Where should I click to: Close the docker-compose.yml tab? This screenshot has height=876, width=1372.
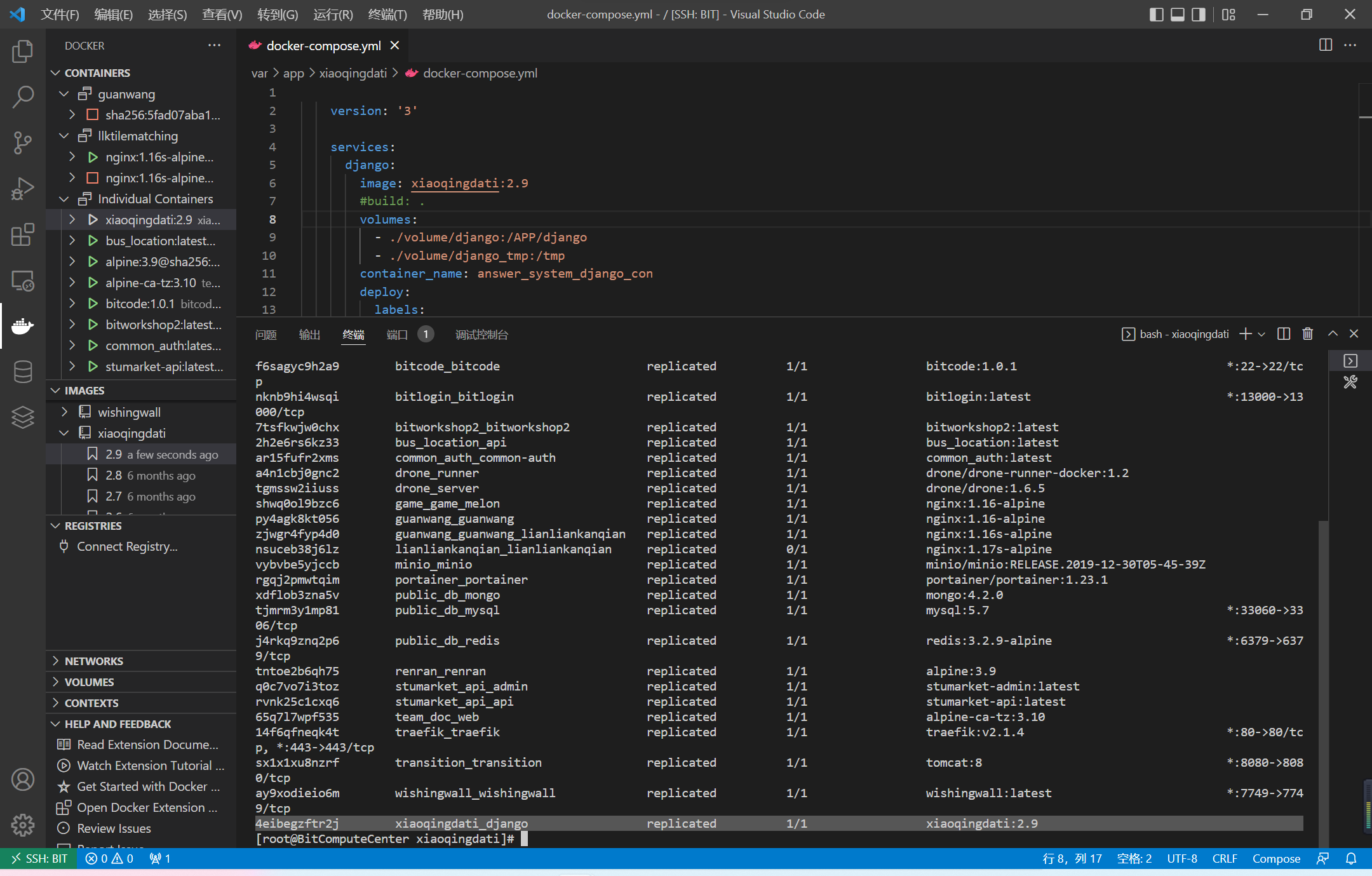(x=394, y=46)
